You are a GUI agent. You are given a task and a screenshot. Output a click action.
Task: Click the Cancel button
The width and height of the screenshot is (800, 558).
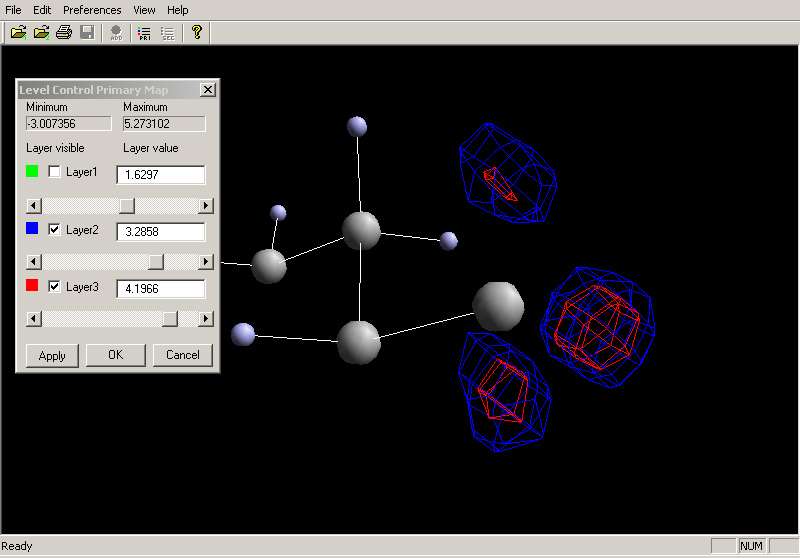(x=183, y=355)
